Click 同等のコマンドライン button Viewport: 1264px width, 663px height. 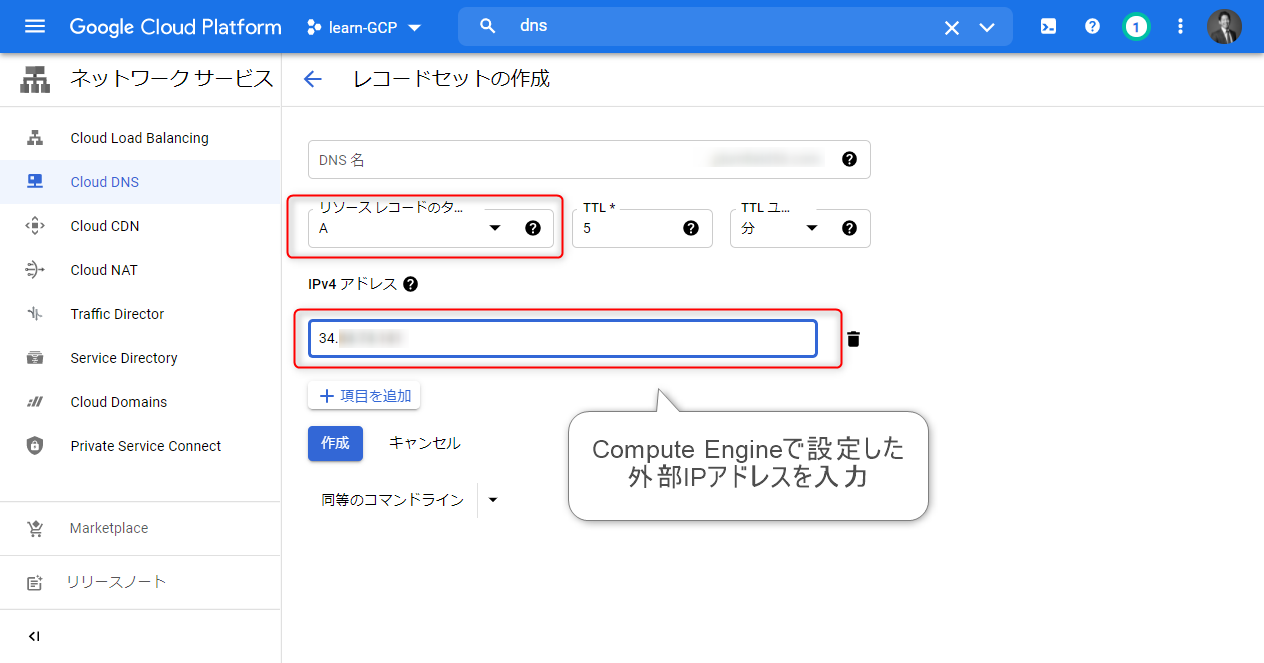tap(393, 500)
